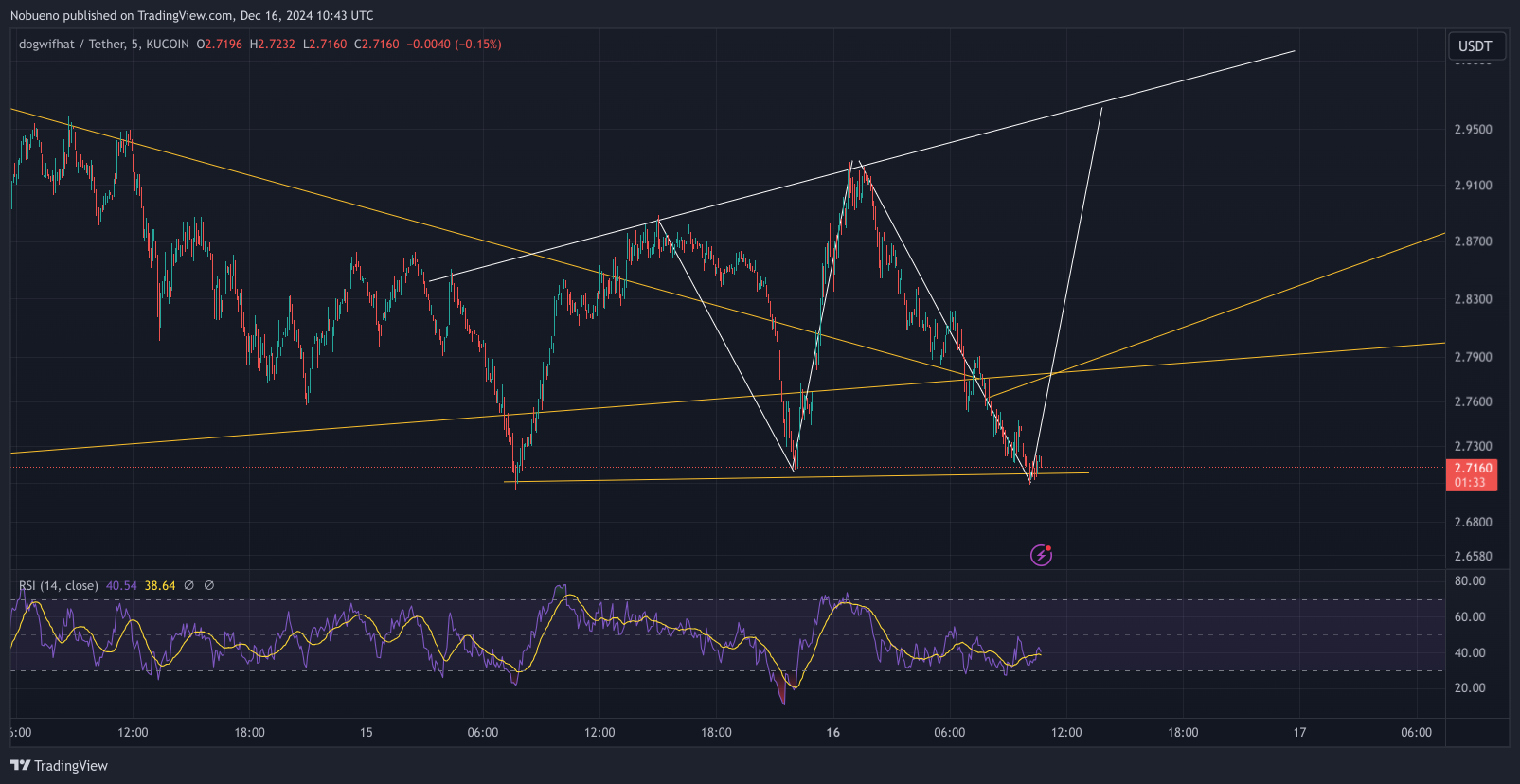Click the 2.8300 price axis label

click(x=1473, y=298)
